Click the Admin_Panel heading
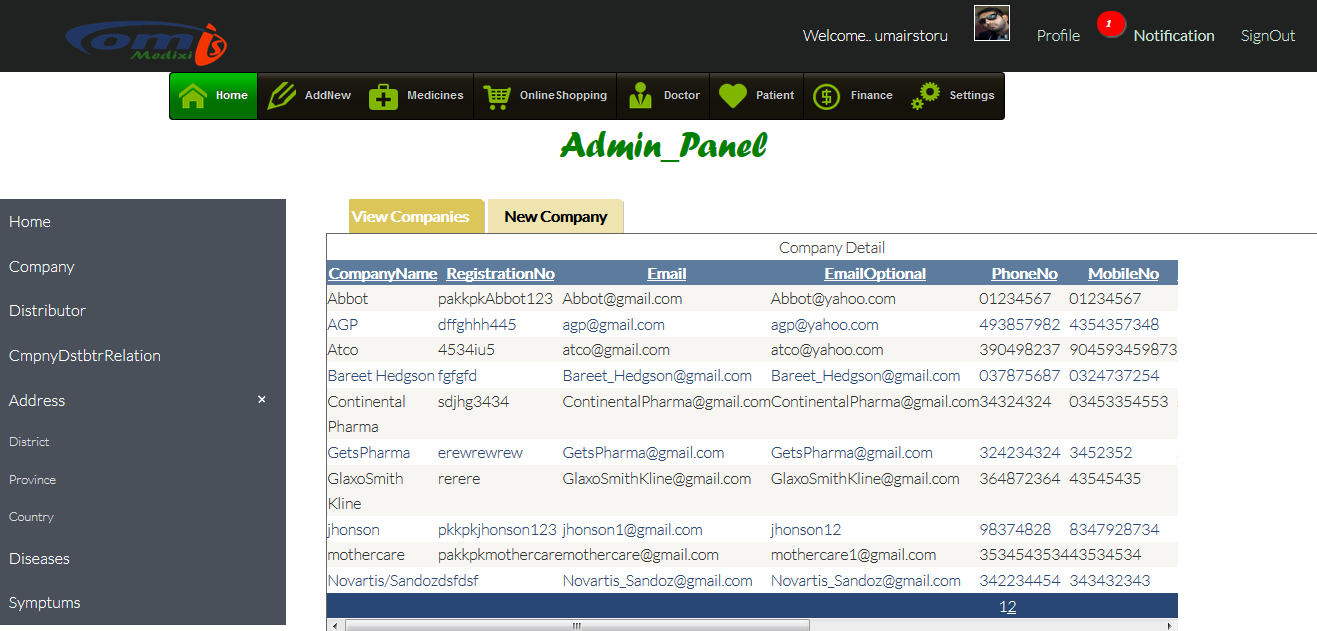This screenshot has width=1317, height=631. pyautogui.click(x=664, y=147)
